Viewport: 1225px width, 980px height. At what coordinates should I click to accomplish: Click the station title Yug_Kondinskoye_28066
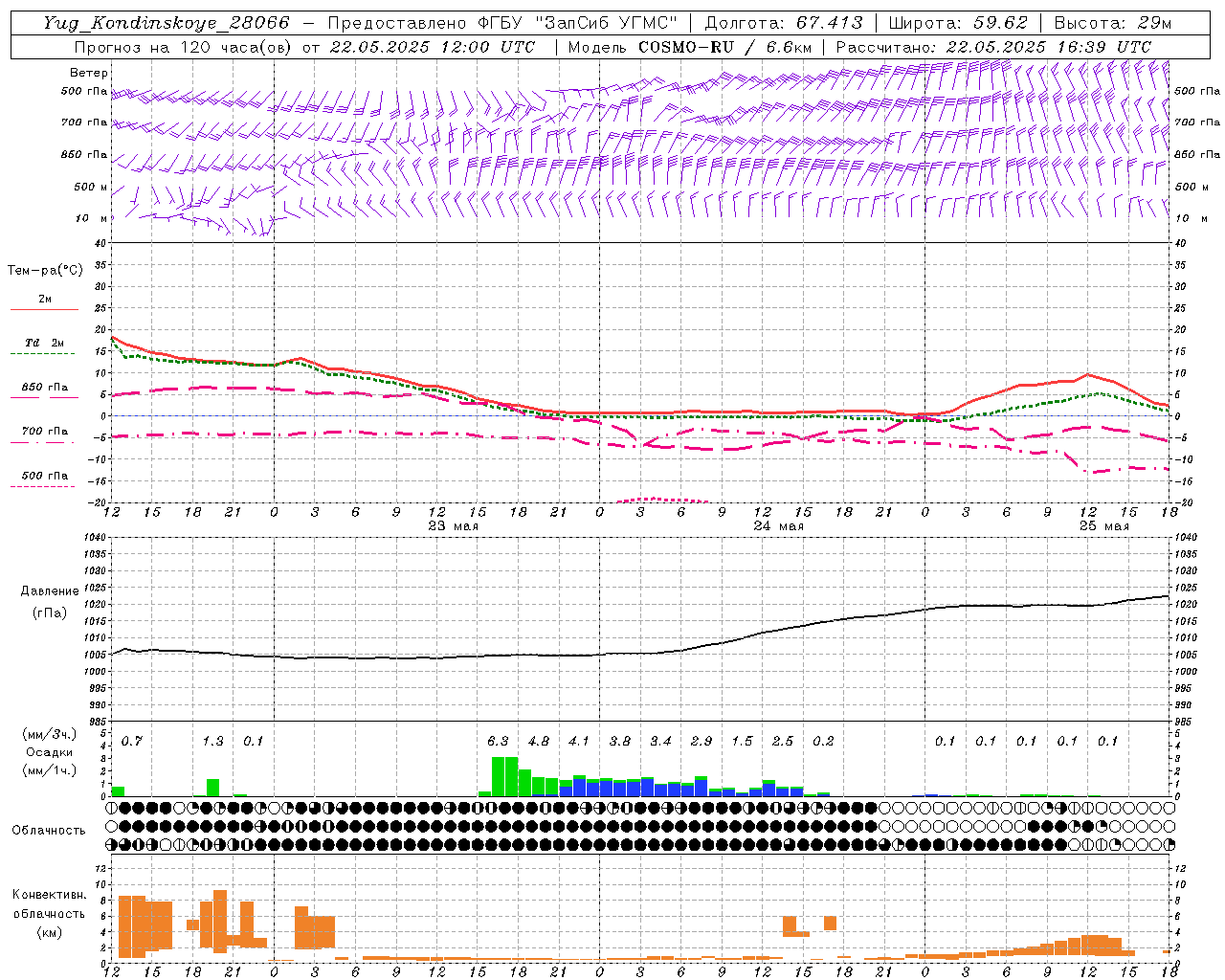166,23
